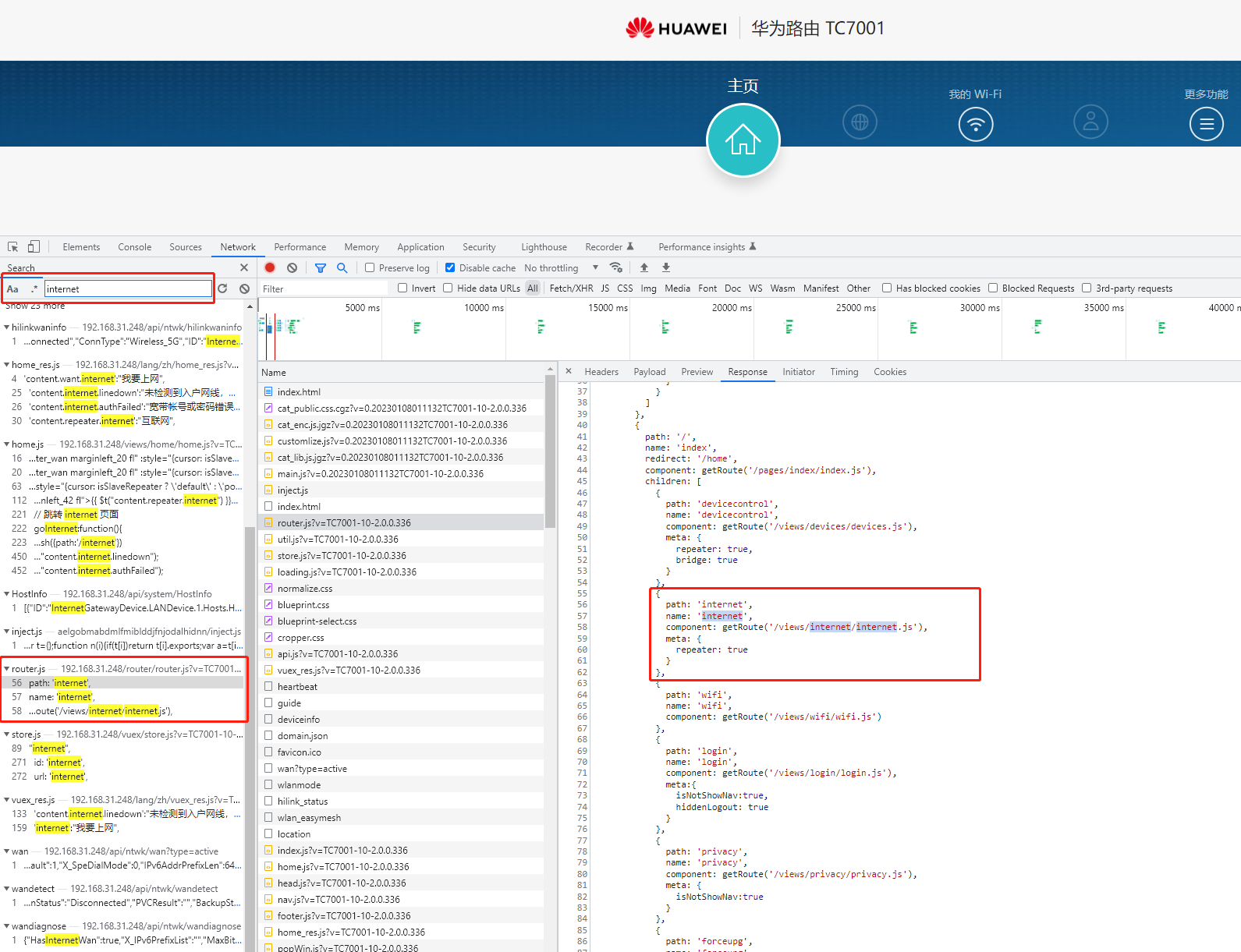Click the Name column header
Image resolution: width=1241 pixels, height=952 pixels.
tap(402, 372)
